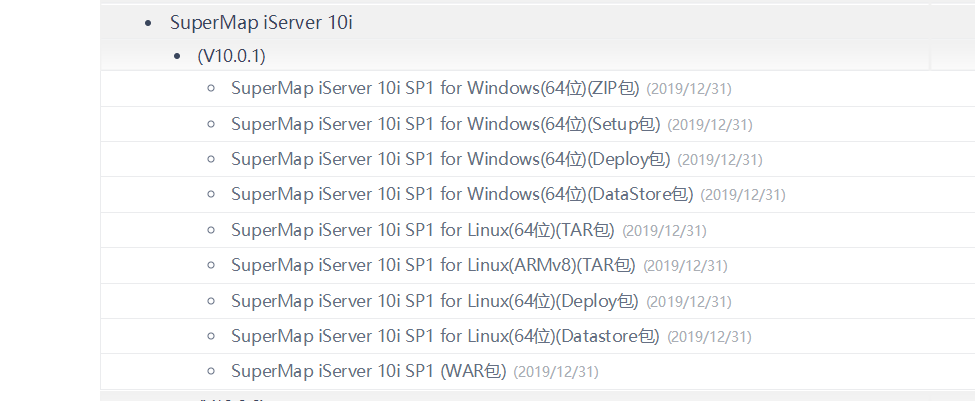The image size is (975, 401).
Task: Download iServer 10i SP1 Windows Deploy package
Action: click(451, 159)
